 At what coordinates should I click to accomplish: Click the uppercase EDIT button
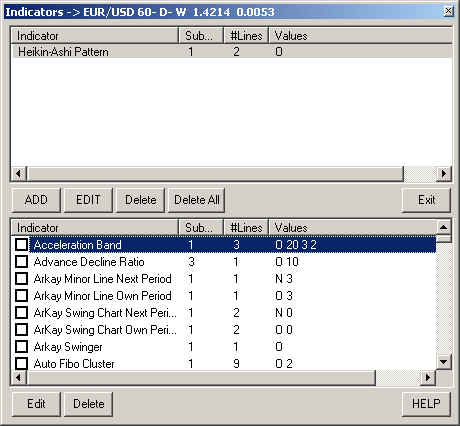[88, 200]
